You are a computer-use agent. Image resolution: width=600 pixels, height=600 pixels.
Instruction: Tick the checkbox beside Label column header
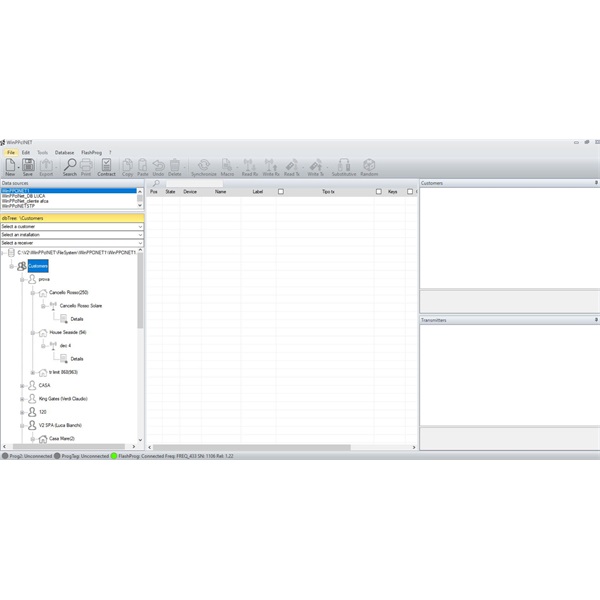[x=281, y=191]
